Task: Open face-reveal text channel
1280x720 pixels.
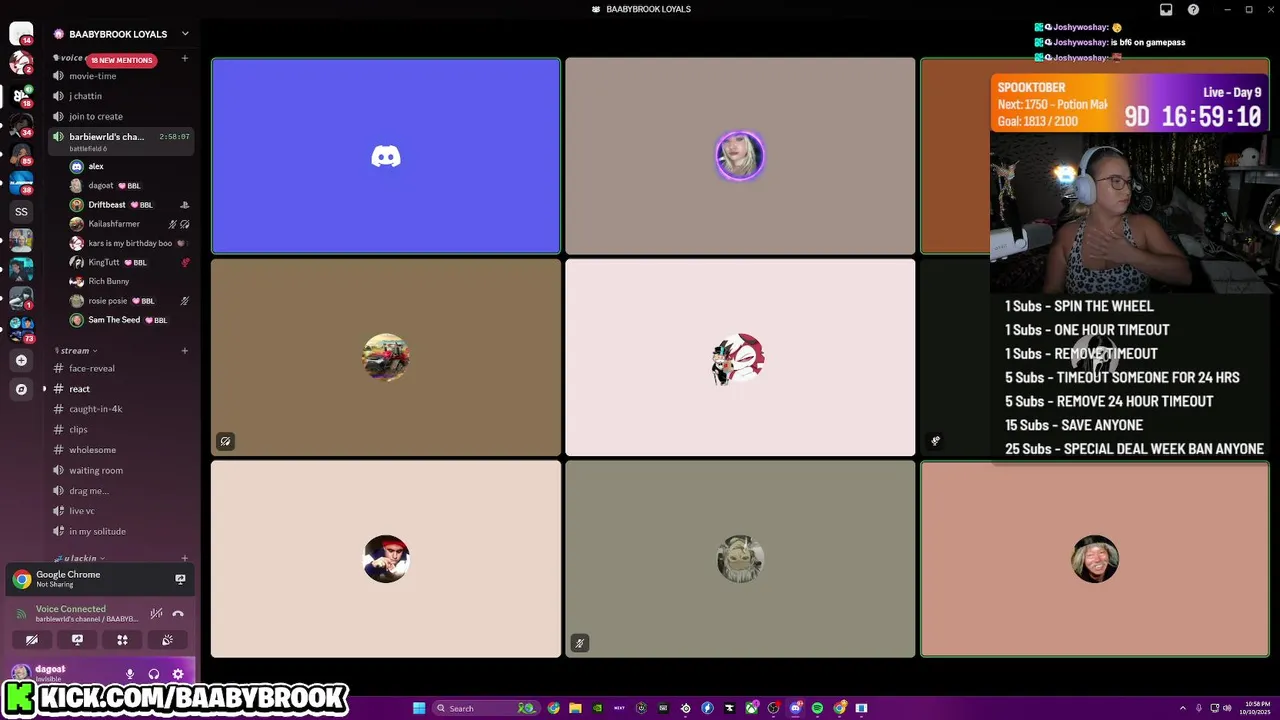Action: click(121, 368)
